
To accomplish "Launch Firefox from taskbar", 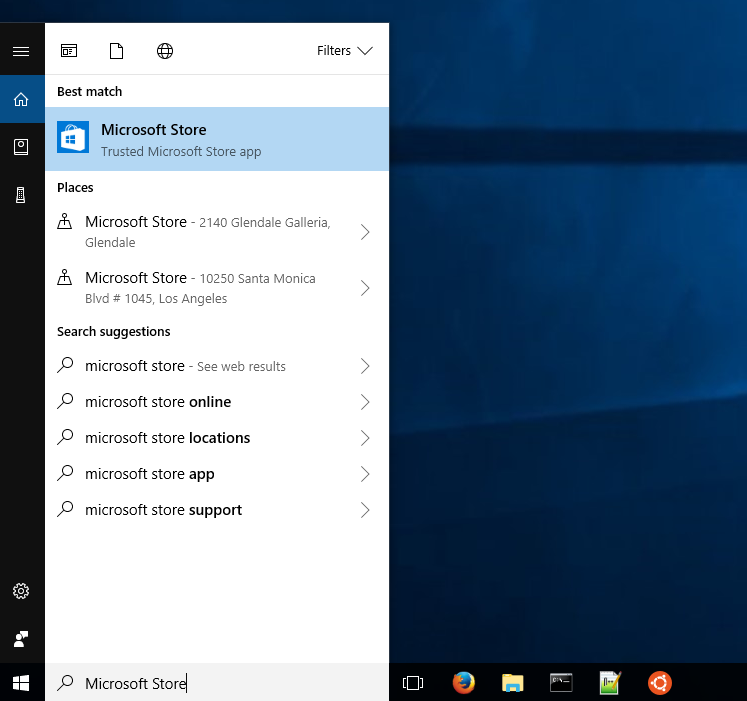I will click(464, 682).
